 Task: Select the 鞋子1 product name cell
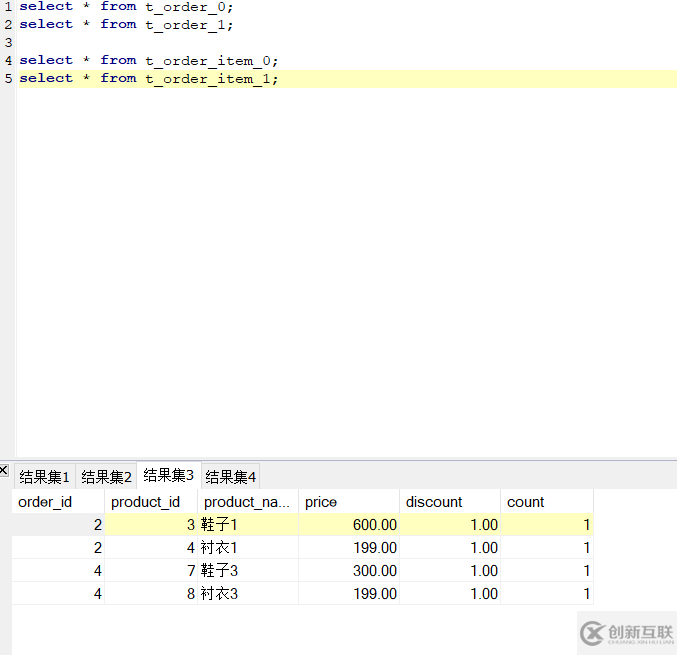click(x=247, y=525)
